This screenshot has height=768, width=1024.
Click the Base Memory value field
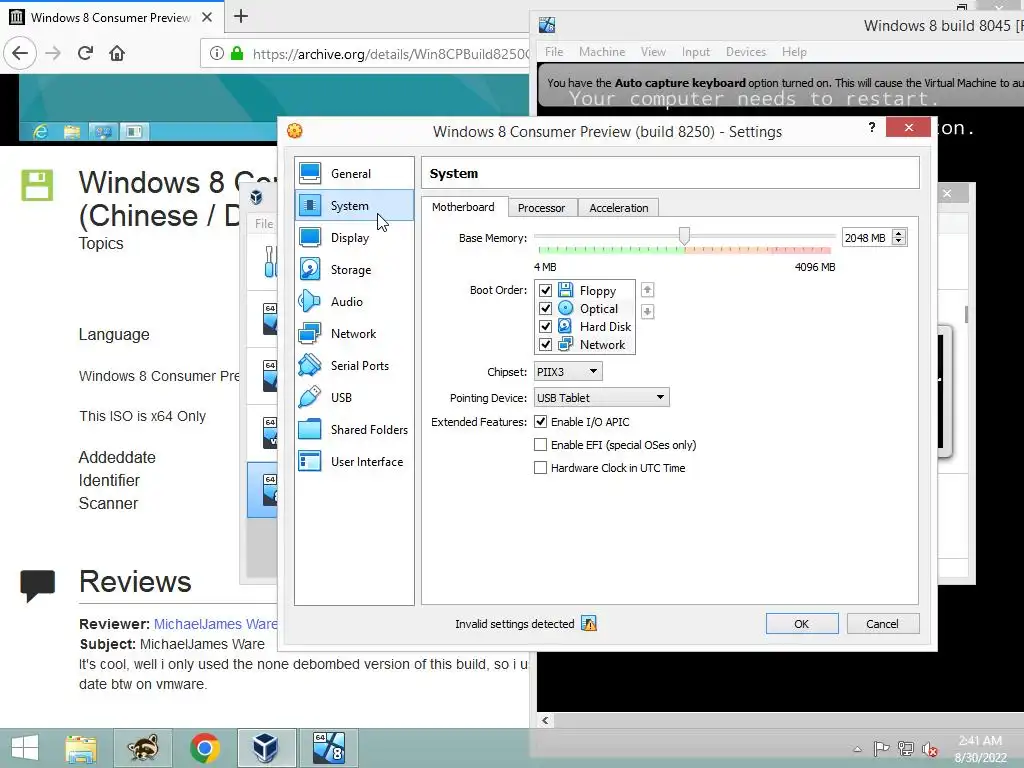(867, 238)
